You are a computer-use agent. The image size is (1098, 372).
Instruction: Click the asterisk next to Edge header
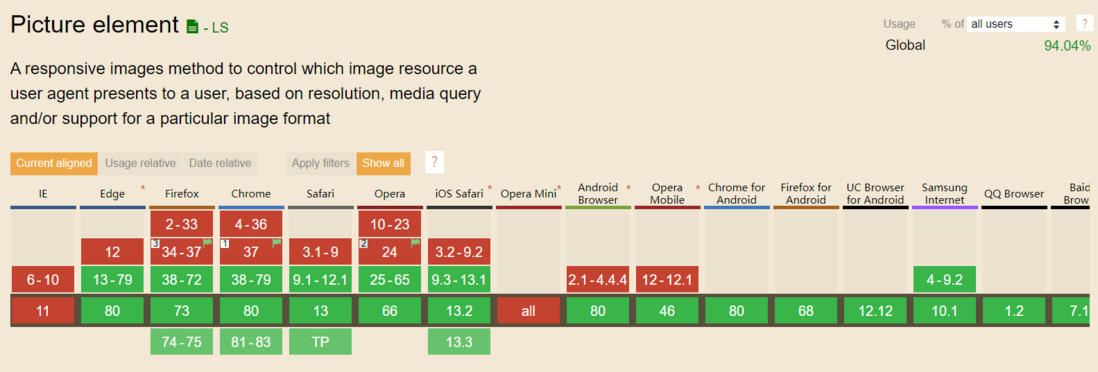(x=143, y=188)
